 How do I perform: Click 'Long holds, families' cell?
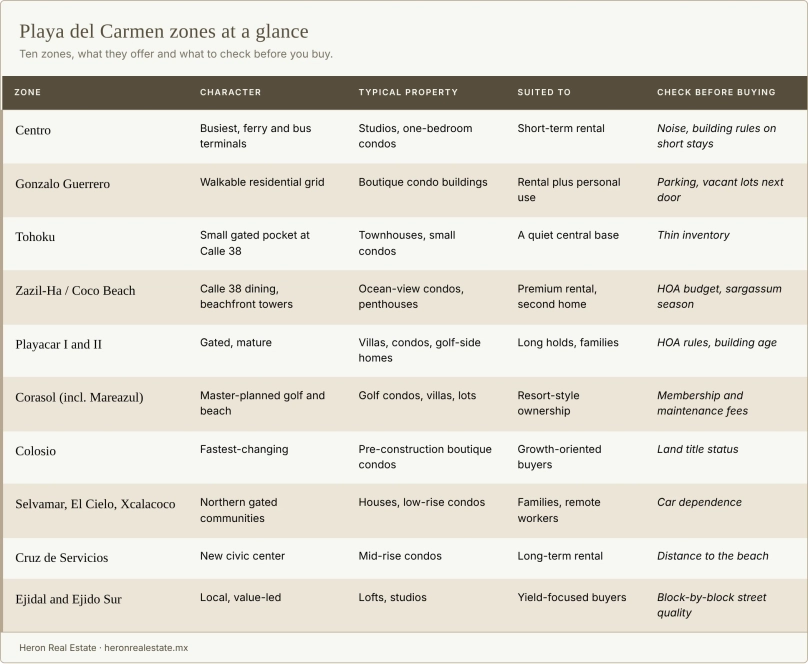point(568,343)
